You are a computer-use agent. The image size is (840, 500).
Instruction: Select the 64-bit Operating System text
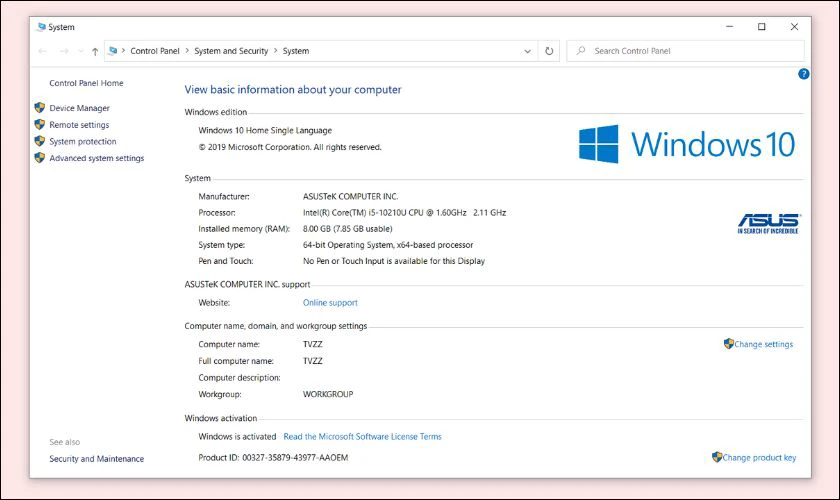(388, 244)
